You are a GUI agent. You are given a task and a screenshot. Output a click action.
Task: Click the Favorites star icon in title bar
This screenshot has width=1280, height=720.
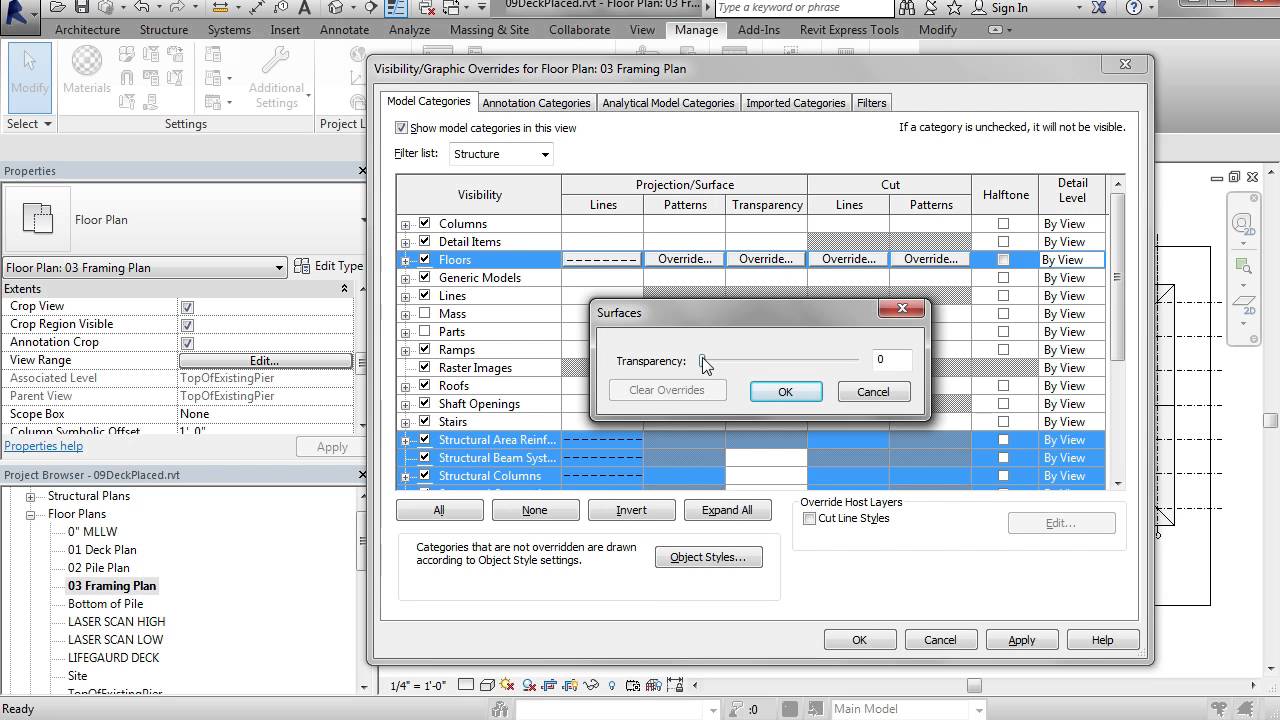click(x=955, y=8)
